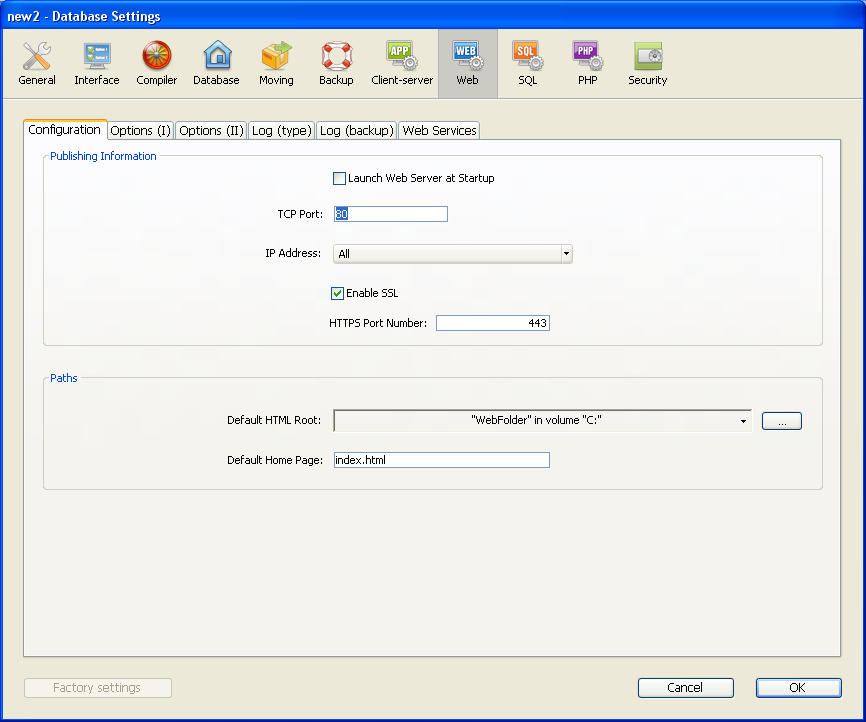Switch to the Options (I) tab

[140, 131]
